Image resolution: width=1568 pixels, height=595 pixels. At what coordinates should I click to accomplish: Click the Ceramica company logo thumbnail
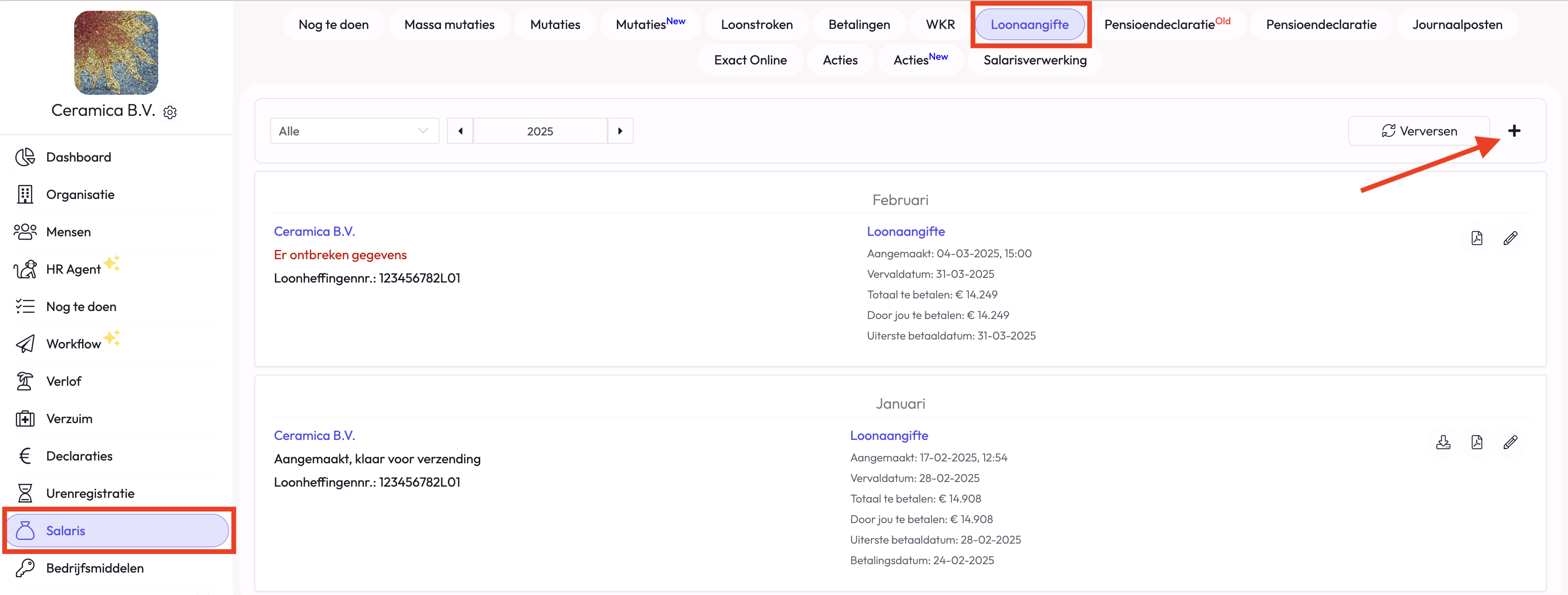coord(116,52)
